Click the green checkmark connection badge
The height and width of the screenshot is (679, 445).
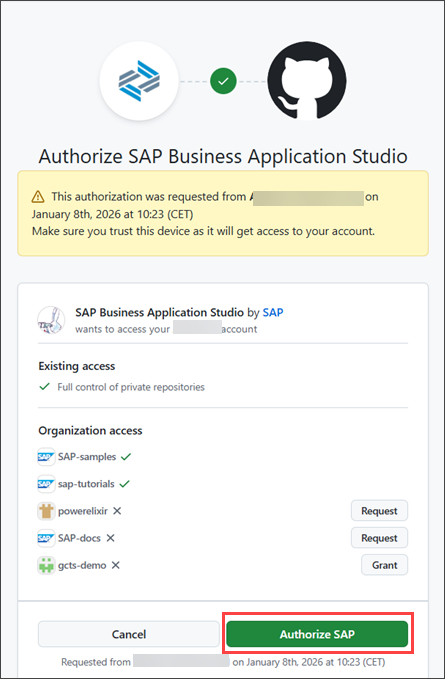[223, 81]
